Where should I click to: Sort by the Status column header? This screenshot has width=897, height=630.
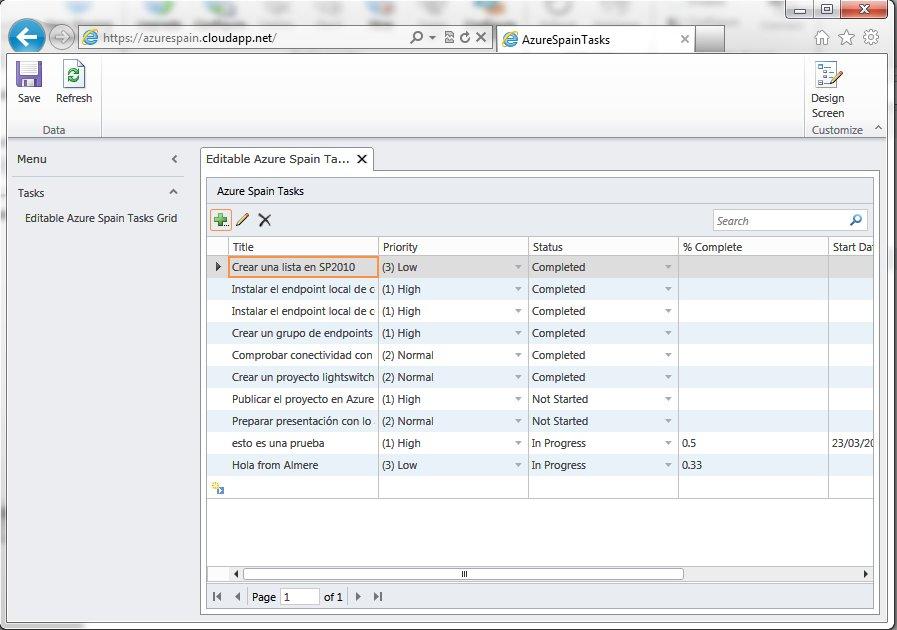603,247
